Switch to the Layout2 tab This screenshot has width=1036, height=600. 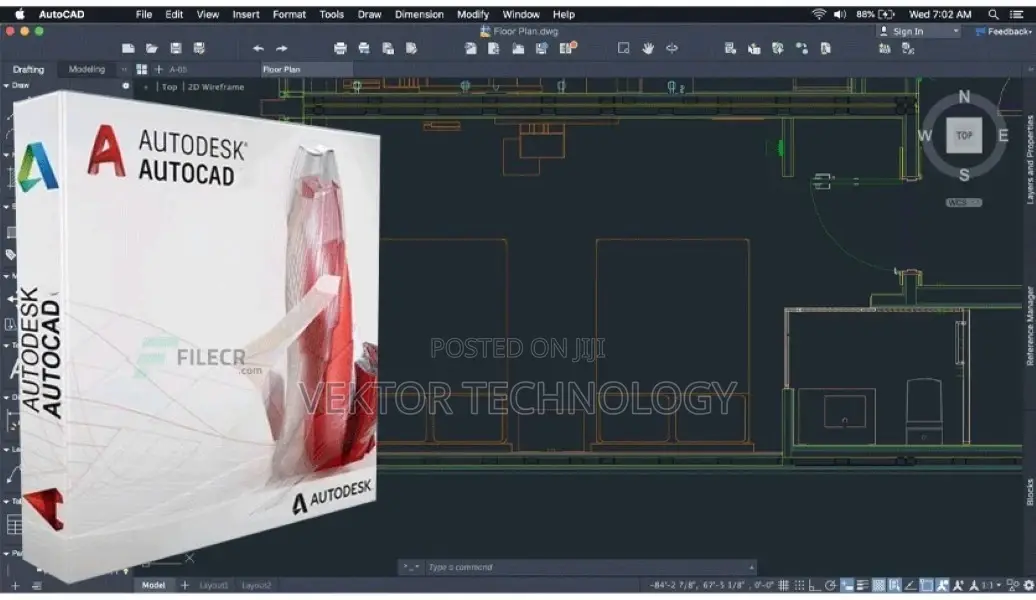(x=256, y=585)
